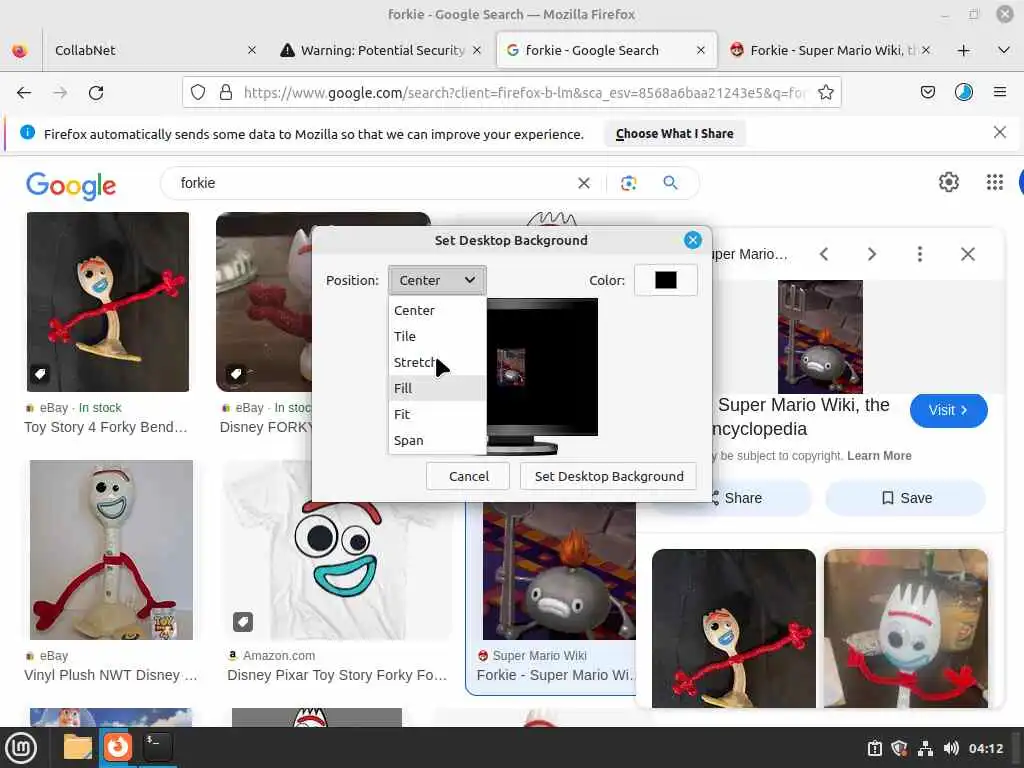
Task: Close the Set Desktop Background dialog
Action: click(692, 240)
